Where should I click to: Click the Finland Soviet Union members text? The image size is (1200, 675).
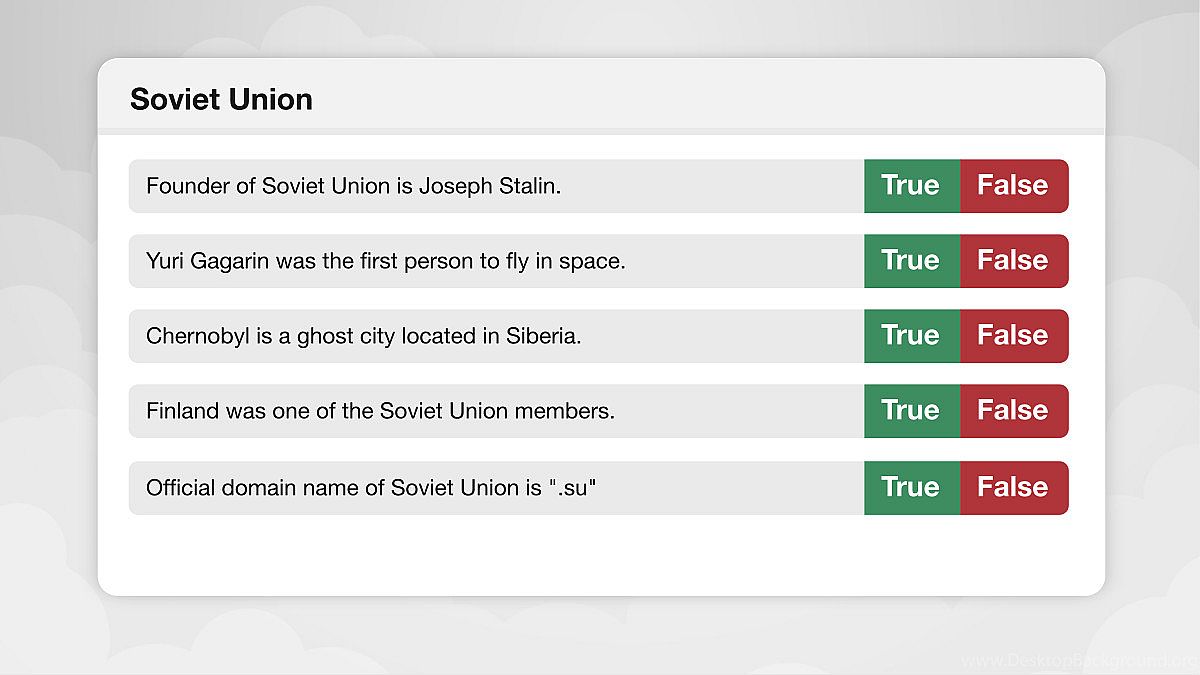(x=380, y=411)
